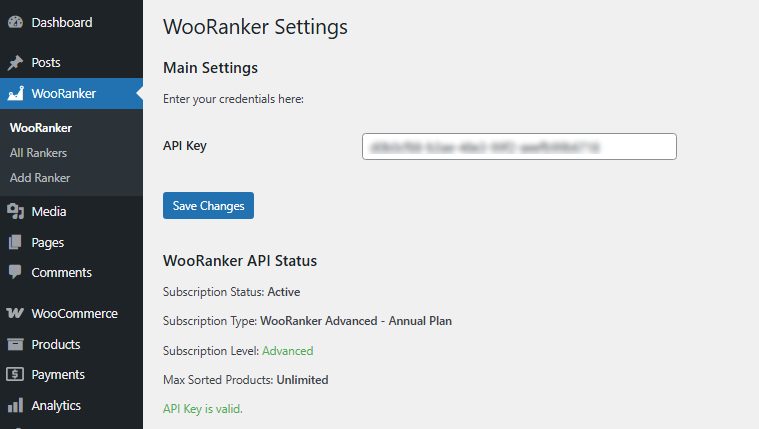759x429 pixels.
Task: Click the WooCommerce logo icon
Action: tap(15, 313)
